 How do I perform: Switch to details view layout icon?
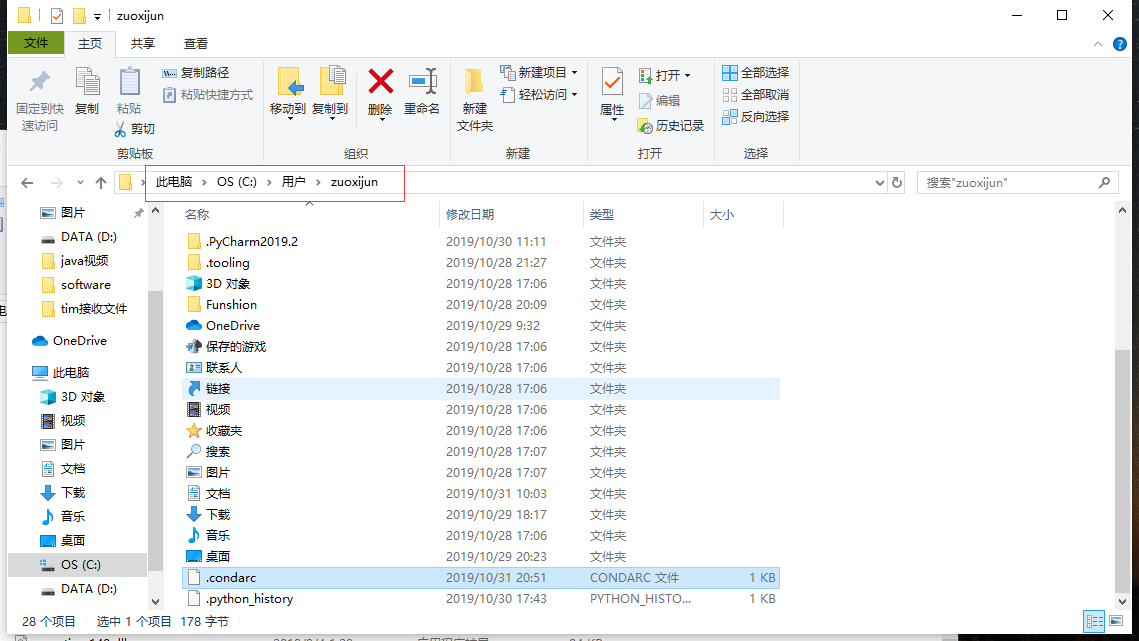coord(1094,621)
